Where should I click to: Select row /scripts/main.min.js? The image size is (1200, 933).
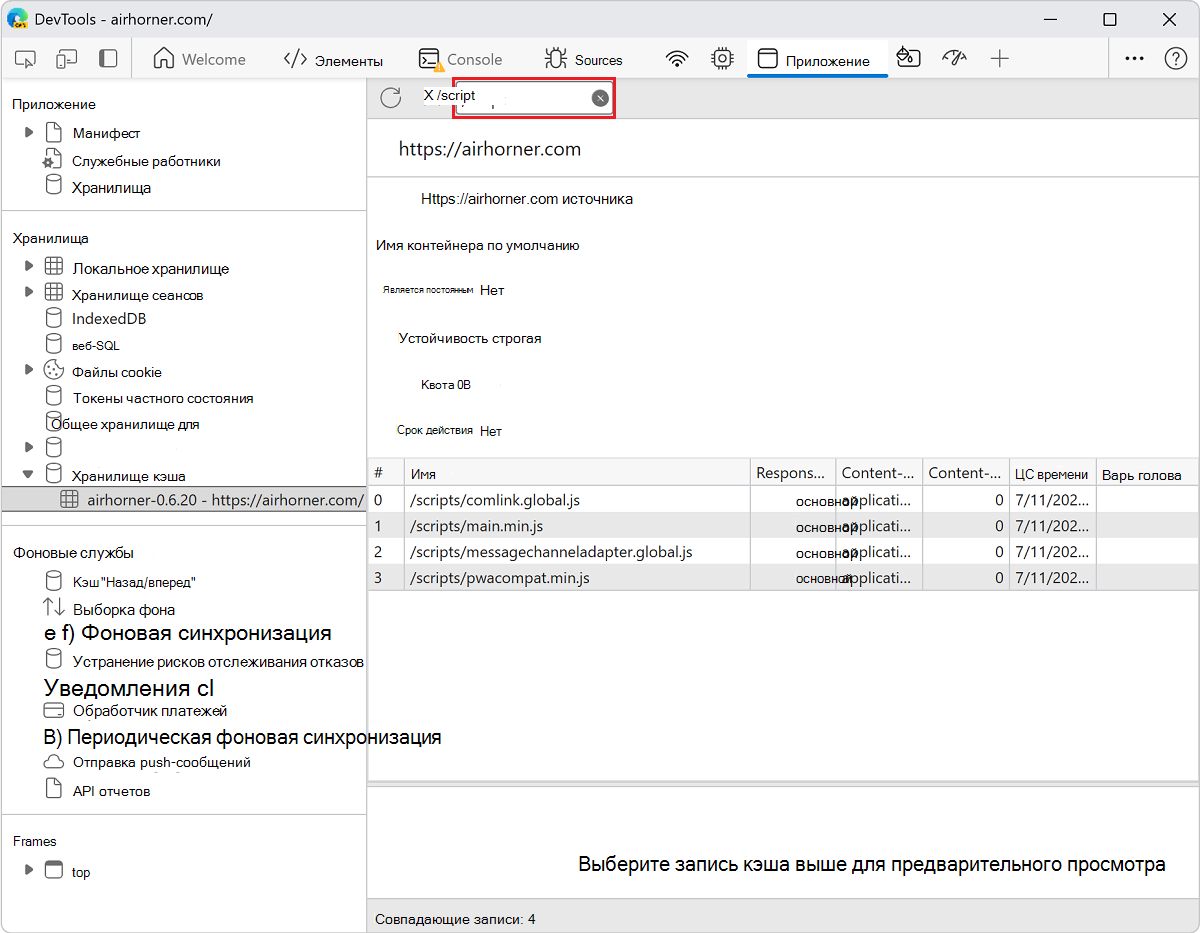[x=783, y=525]
